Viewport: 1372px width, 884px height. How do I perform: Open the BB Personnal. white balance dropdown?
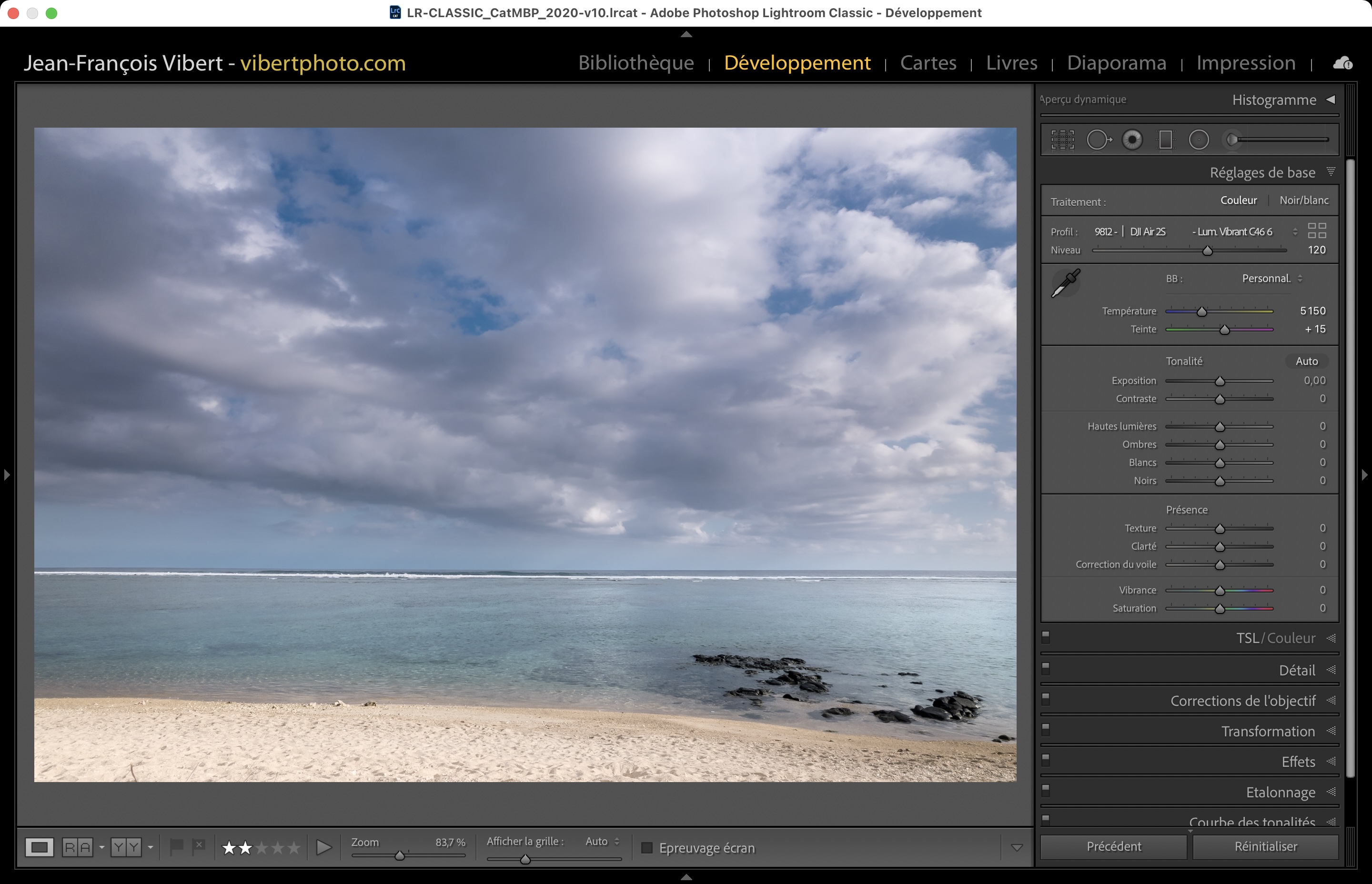pyautogui.click(x=1271, y=279)
